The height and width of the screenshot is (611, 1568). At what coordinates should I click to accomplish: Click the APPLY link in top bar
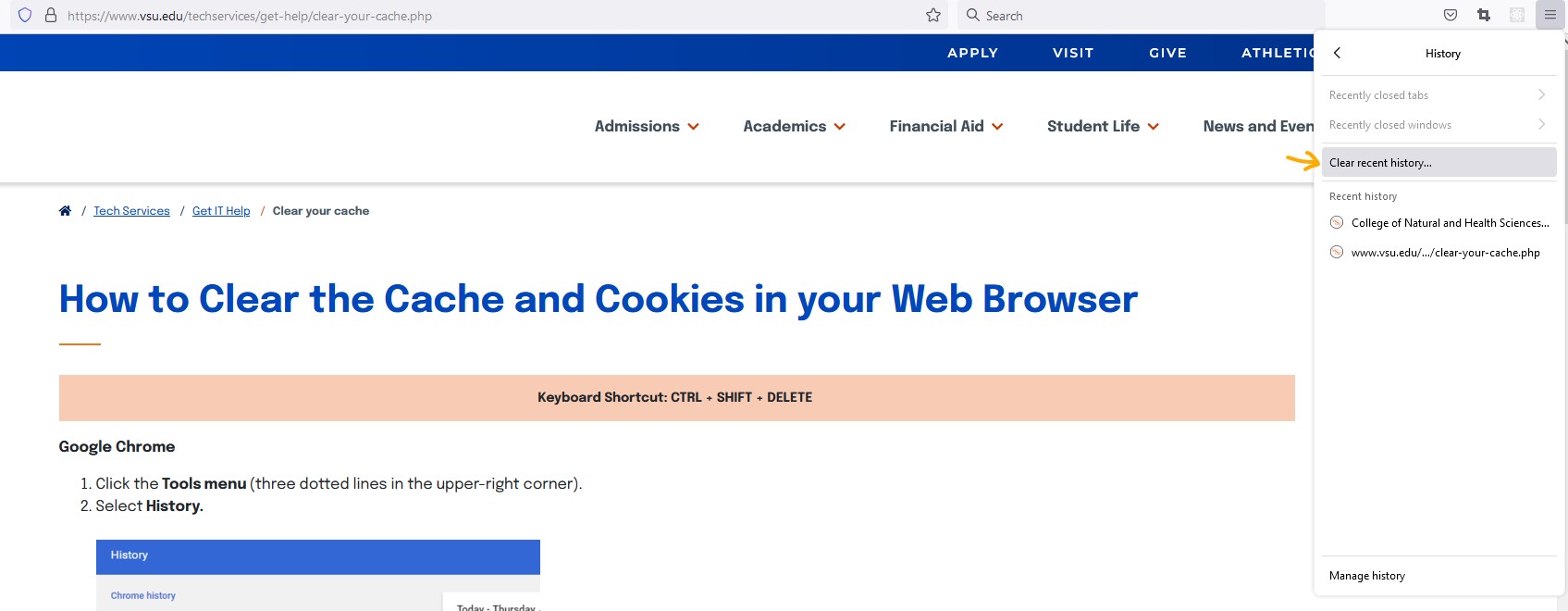pos(972,53)
